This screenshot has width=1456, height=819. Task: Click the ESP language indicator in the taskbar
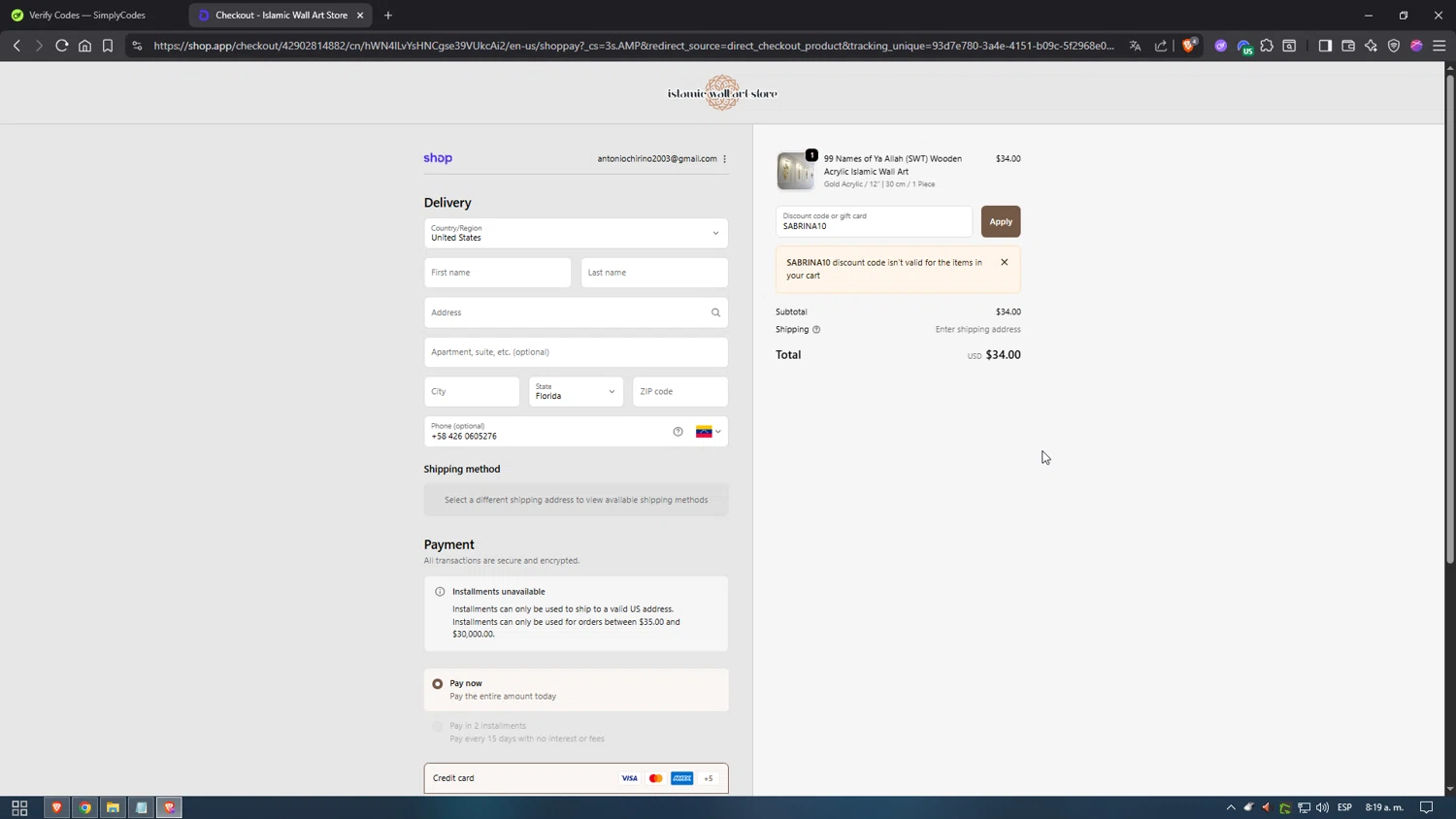click(x=1344, y=807)
